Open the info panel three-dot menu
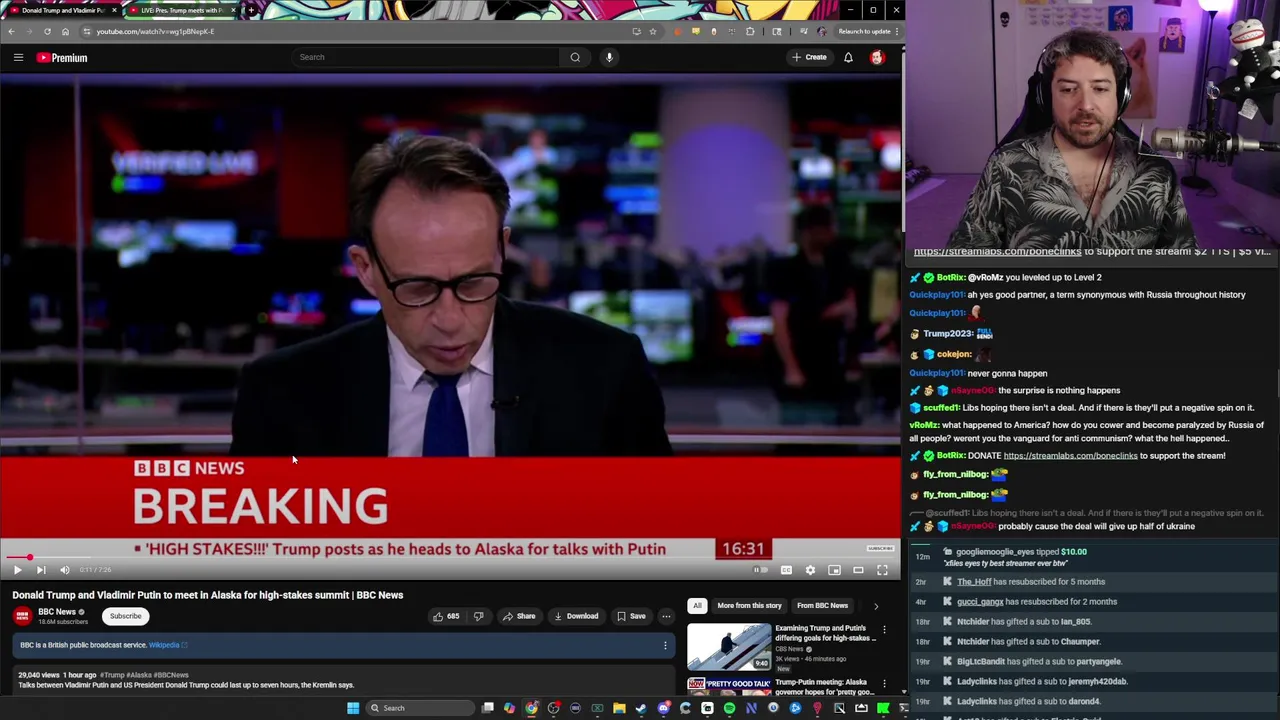Screen dimensions: 1280x720 665,645
